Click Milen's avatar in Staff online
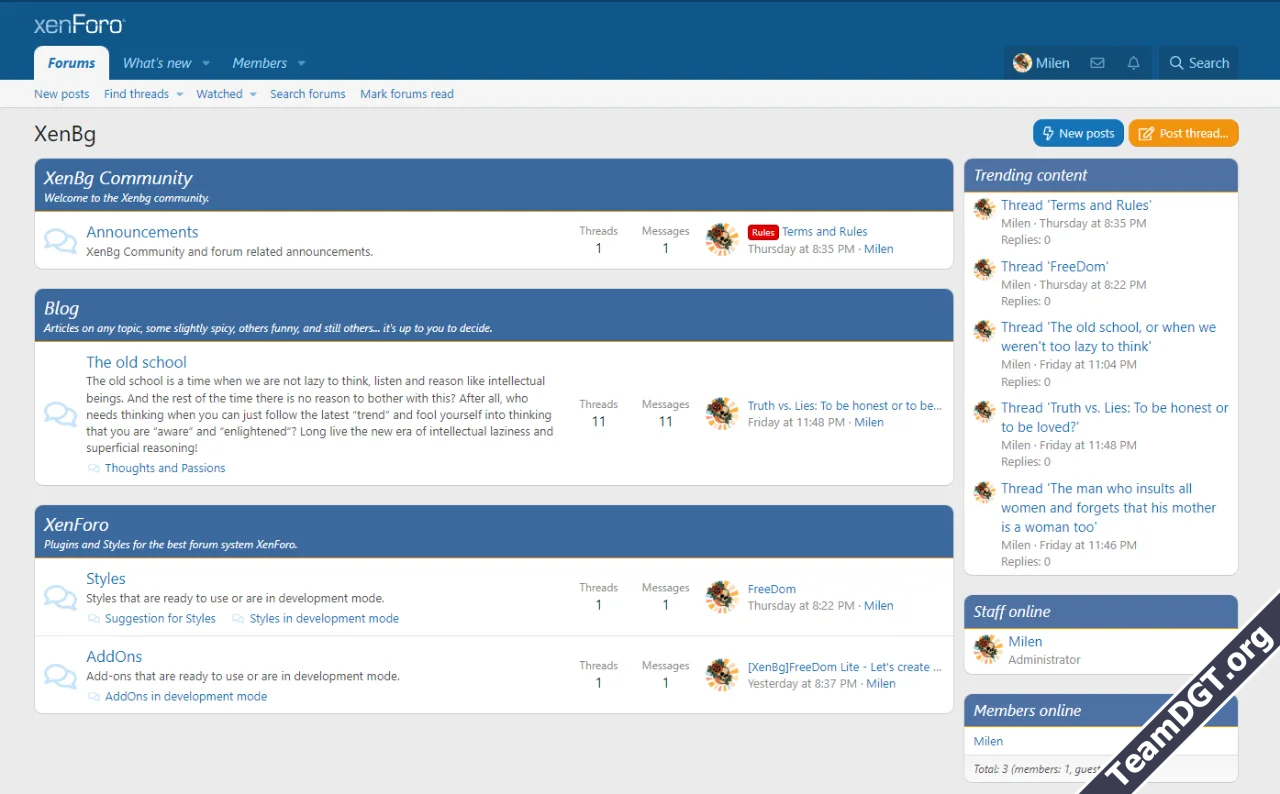Image resolution: width=1280 pixels, height=794 pixels. pyautogui.click(x=988, y=649)
